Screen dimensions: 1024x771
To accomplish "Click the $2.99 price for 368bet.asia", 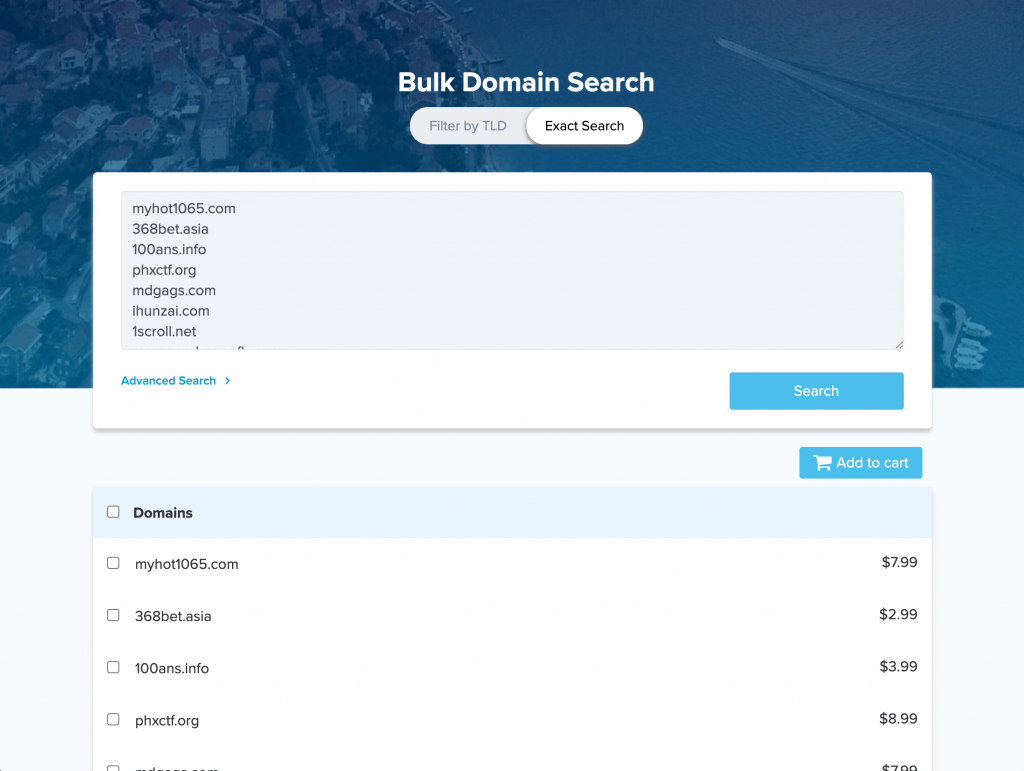I will click(x=898, y=614).
